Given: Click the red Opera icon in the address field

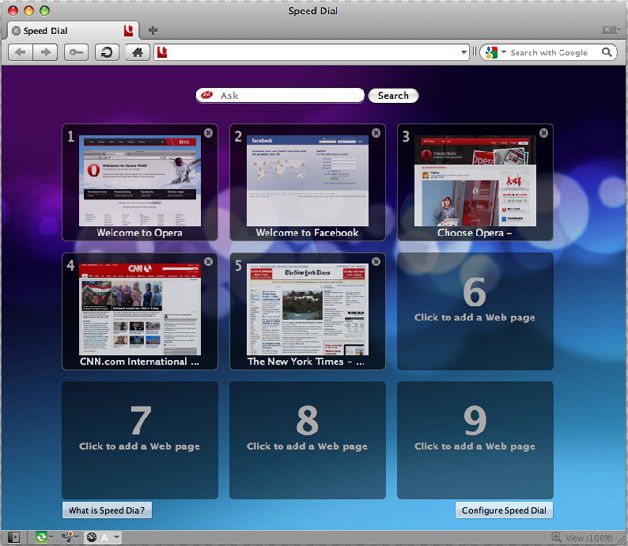Looking at the screenshot, I should click(162, 52).
